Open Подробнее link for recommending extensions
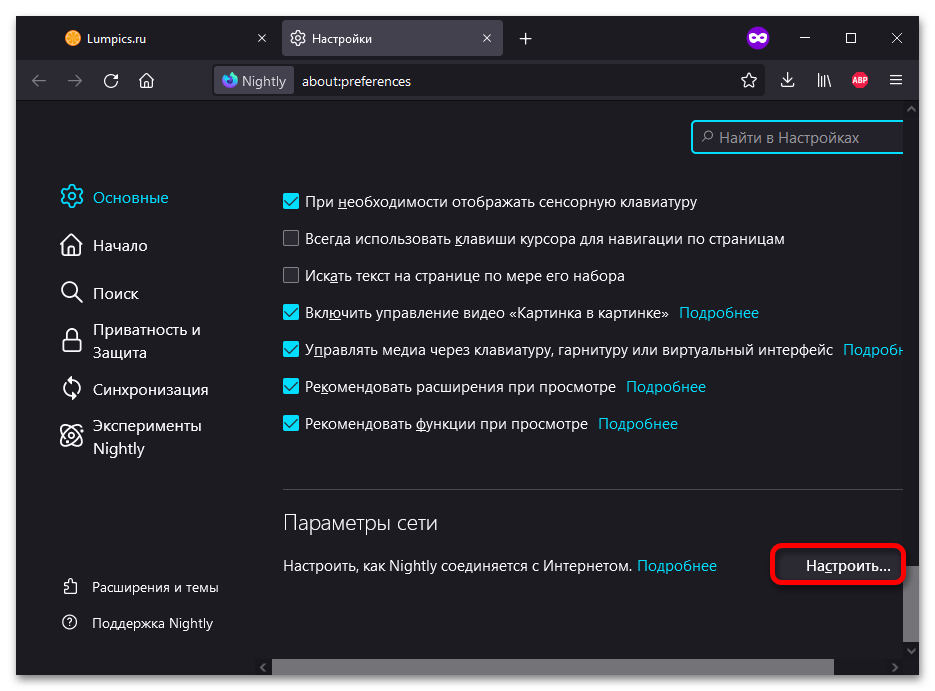 point(666,387)
